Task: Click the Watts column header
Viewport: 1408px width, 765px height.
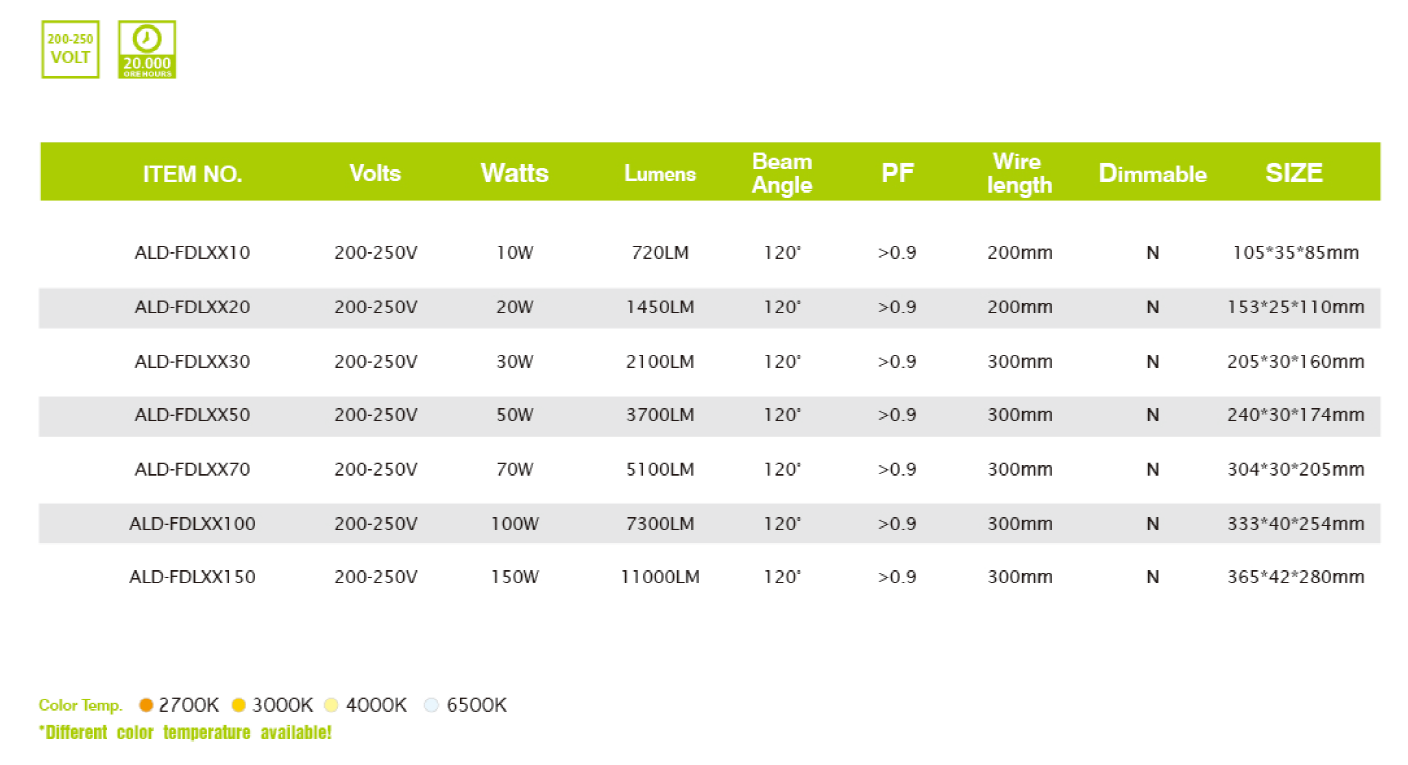Action: pos(515,173)
